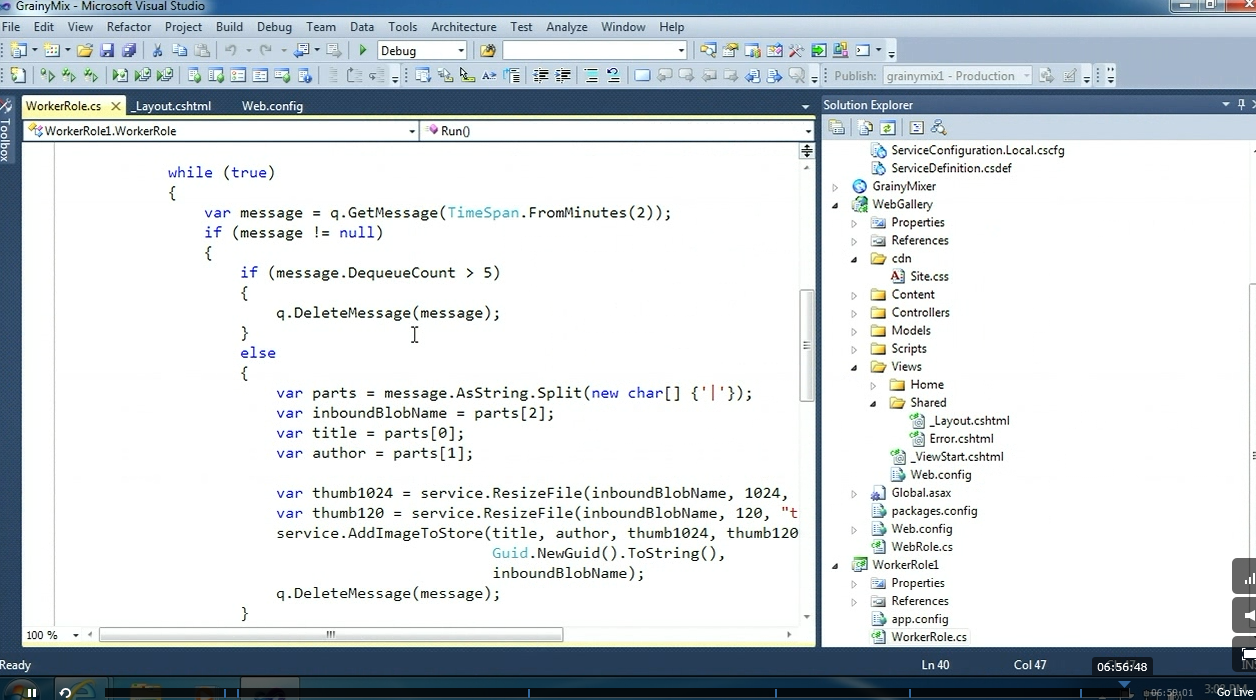Click Show All Files icon in Solution Explorer
Viewport: 1256px width, 700px height.
pos(865,128)
